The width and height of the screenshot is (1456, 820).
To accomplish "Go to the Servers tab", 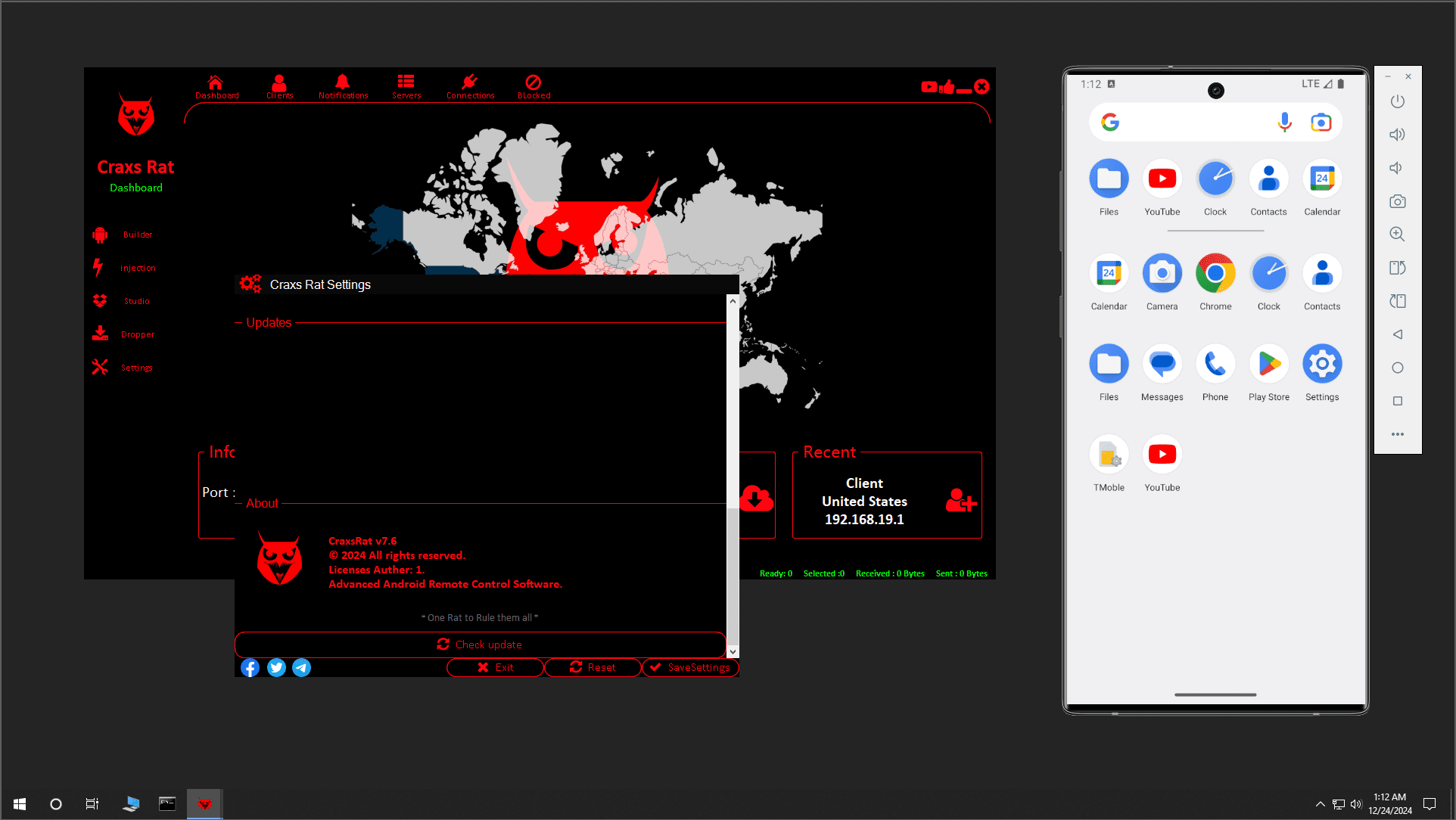I will (406, 87).
